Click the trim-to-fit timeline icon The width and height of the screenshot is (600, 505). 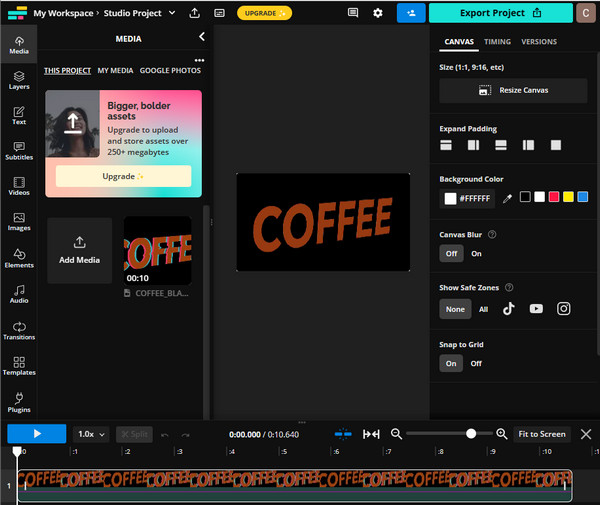click(x=371, y=434)
